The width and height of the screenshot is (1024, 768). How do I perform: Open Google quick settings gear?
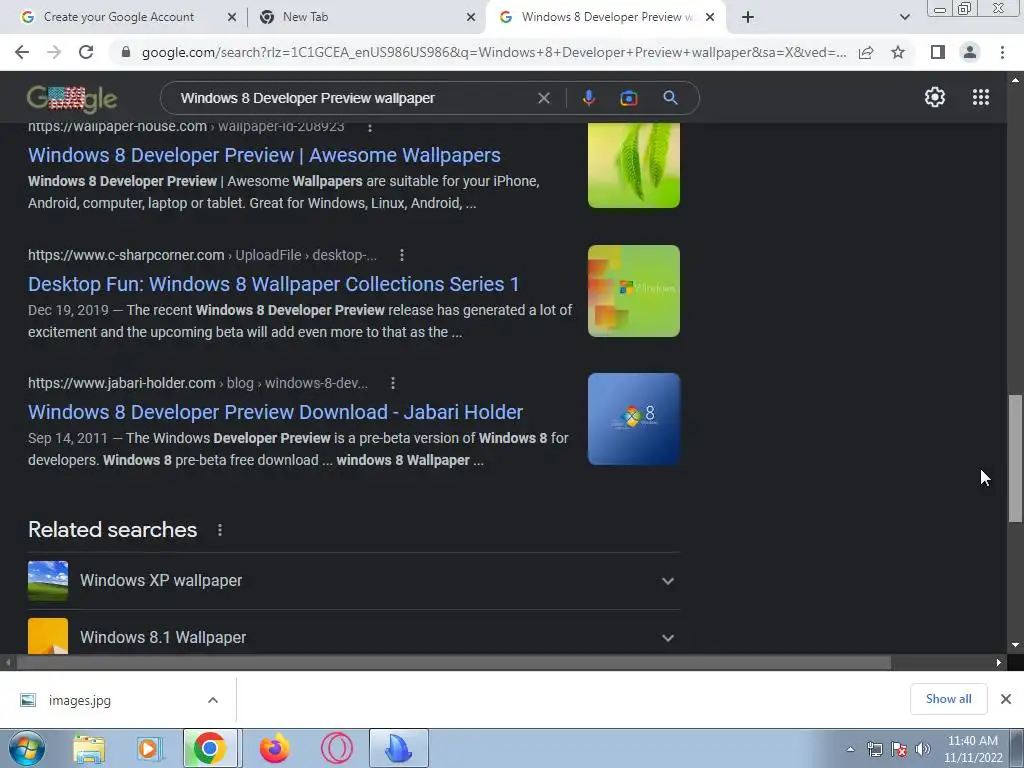[935, 97]
